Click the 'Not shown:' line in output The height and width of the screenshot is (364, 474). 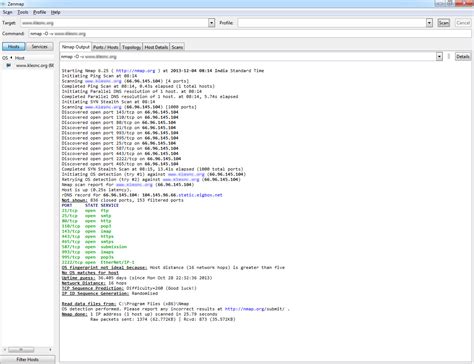click(x=122, y=200)
